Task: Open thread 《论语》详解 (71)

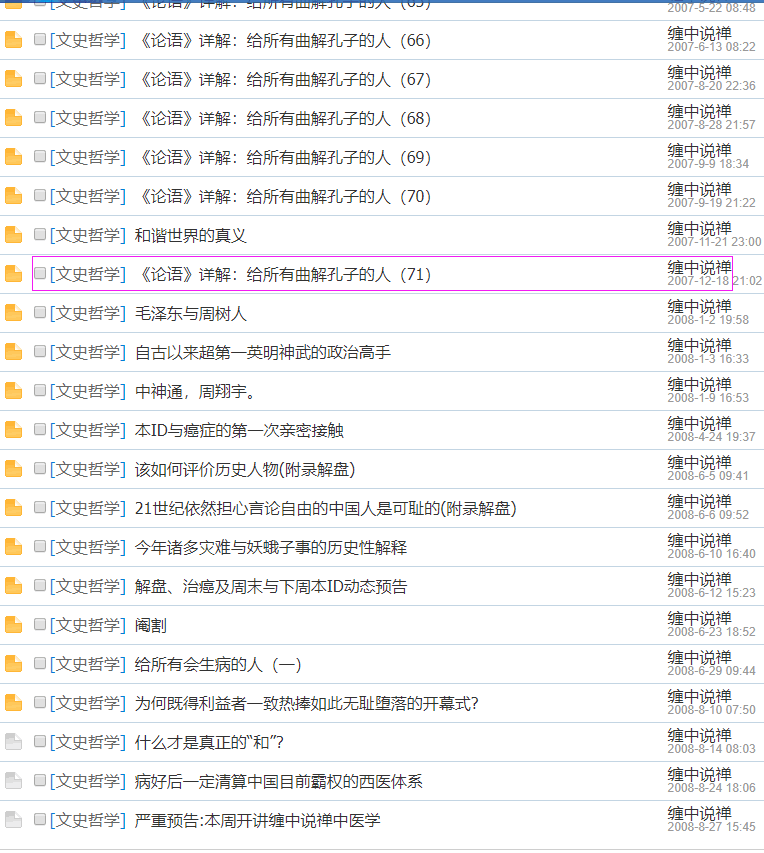Action: pos(283,275)
